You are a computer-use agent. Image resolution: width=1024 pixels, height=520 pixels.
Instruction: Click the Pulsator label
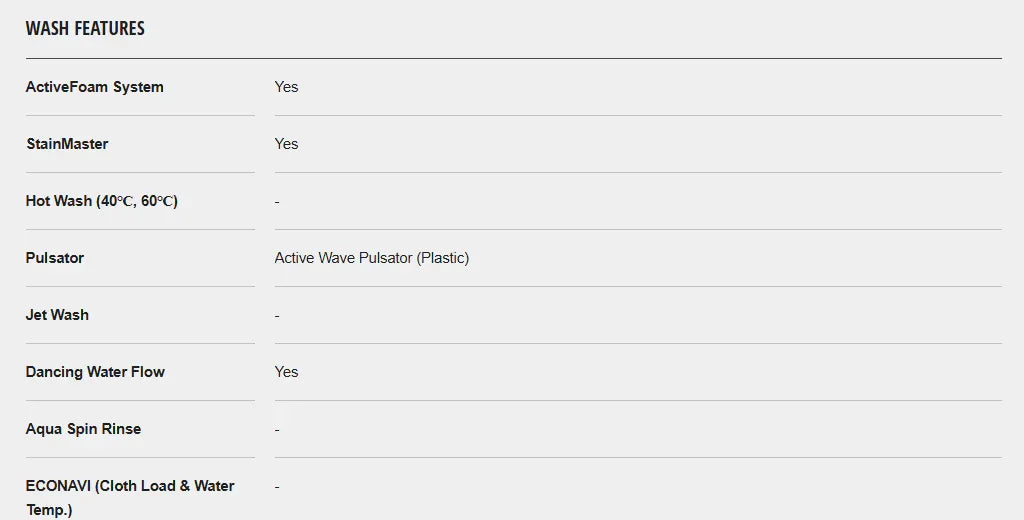55,258
